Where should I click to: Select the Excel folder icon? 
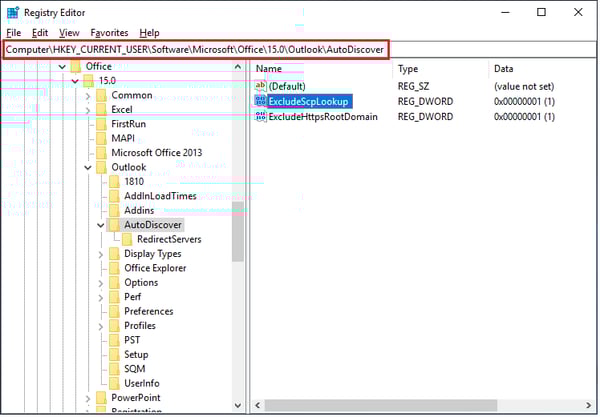pyautogui.click(x=101, y=110)
